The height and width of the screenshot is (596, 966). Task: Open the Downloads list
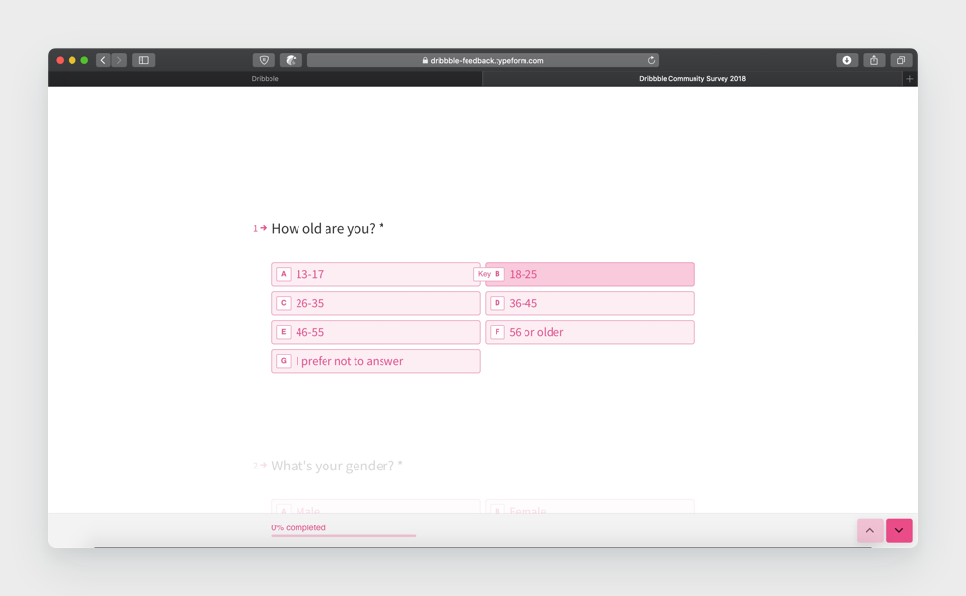pyautogui.click(x=846, y=59)
